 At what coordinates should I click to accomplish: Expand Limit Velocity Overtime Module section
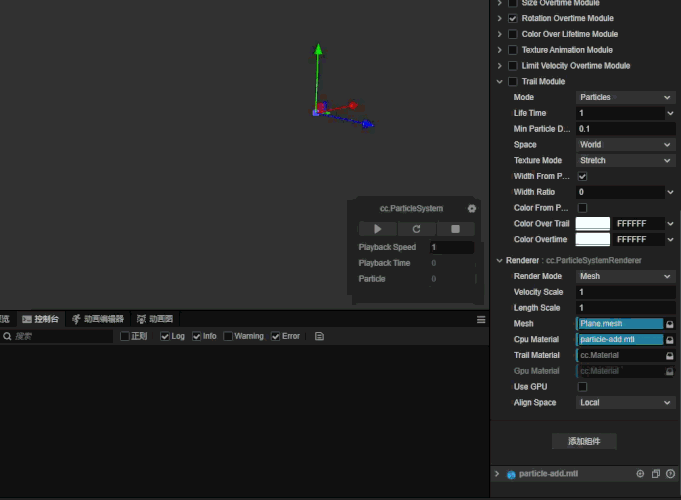pos(499,66)
